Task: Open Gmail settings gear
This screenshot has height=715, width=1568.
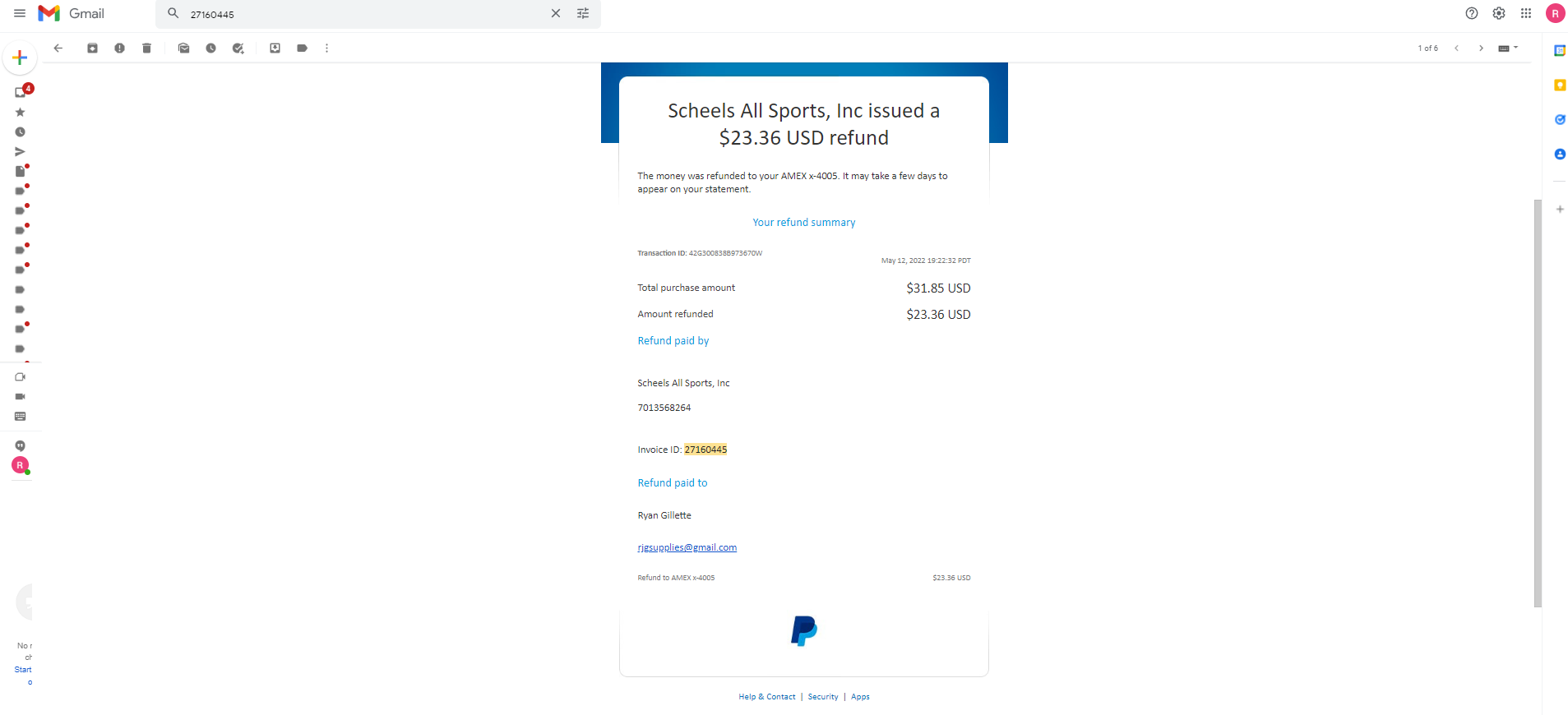Action: pos(1499,13)
